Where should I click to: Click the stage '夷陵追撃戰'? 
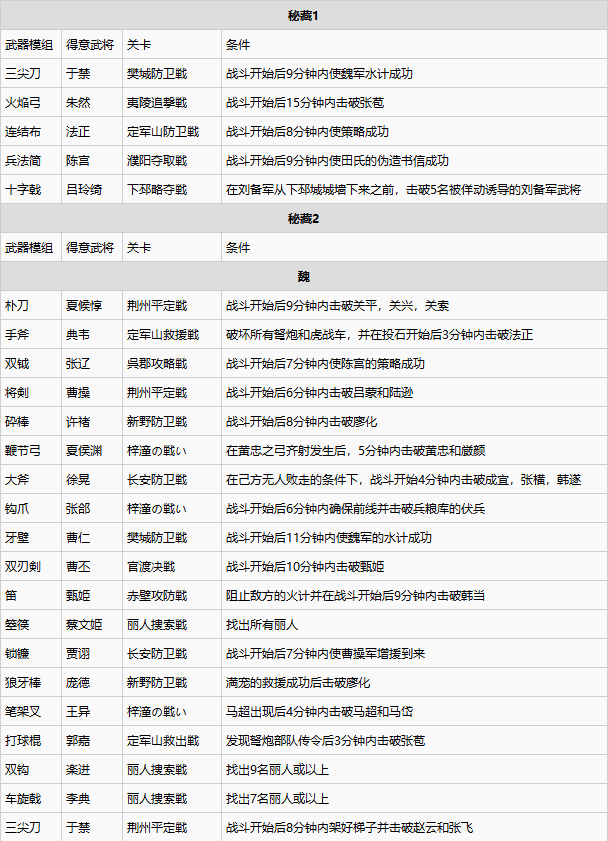pos(157,102)
